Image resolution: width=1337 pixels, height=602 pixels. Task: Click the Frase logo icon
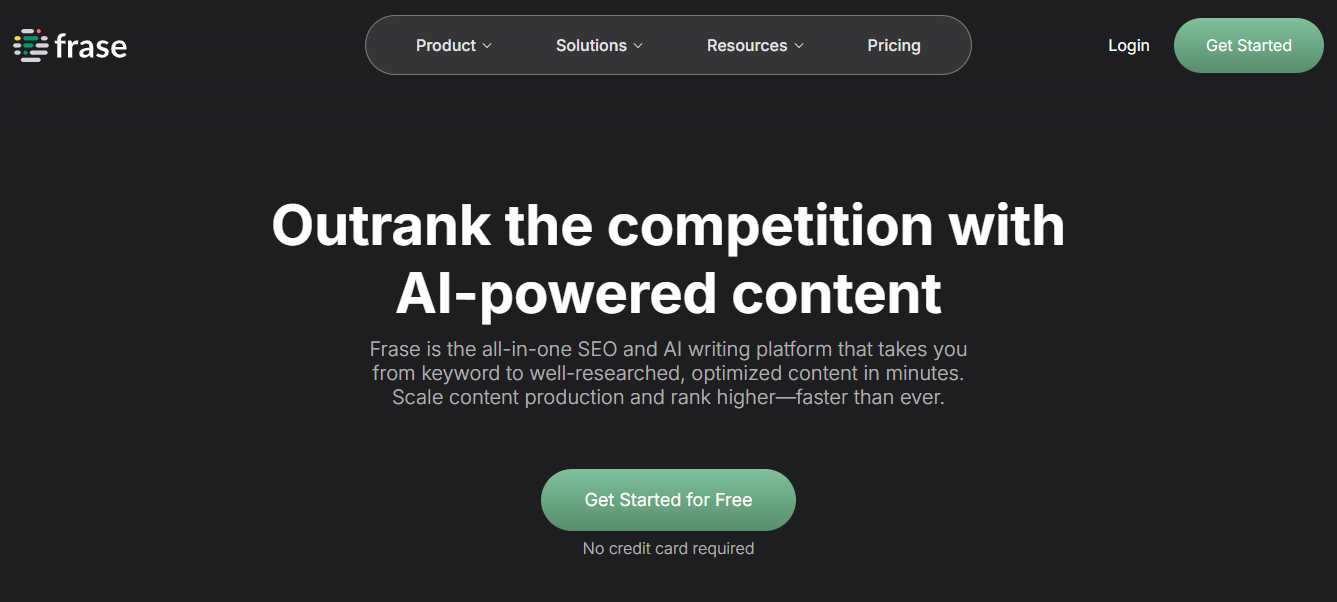(30, 45)
